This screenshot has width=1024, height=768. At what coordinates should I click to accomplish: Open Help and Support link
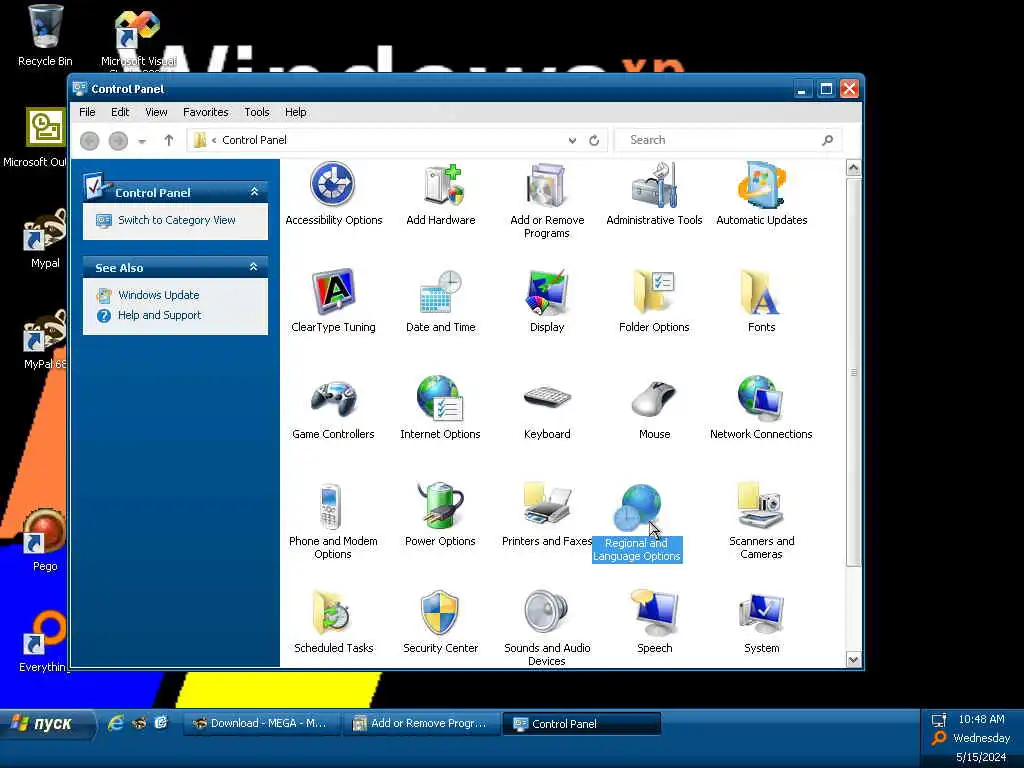(159, 315)
